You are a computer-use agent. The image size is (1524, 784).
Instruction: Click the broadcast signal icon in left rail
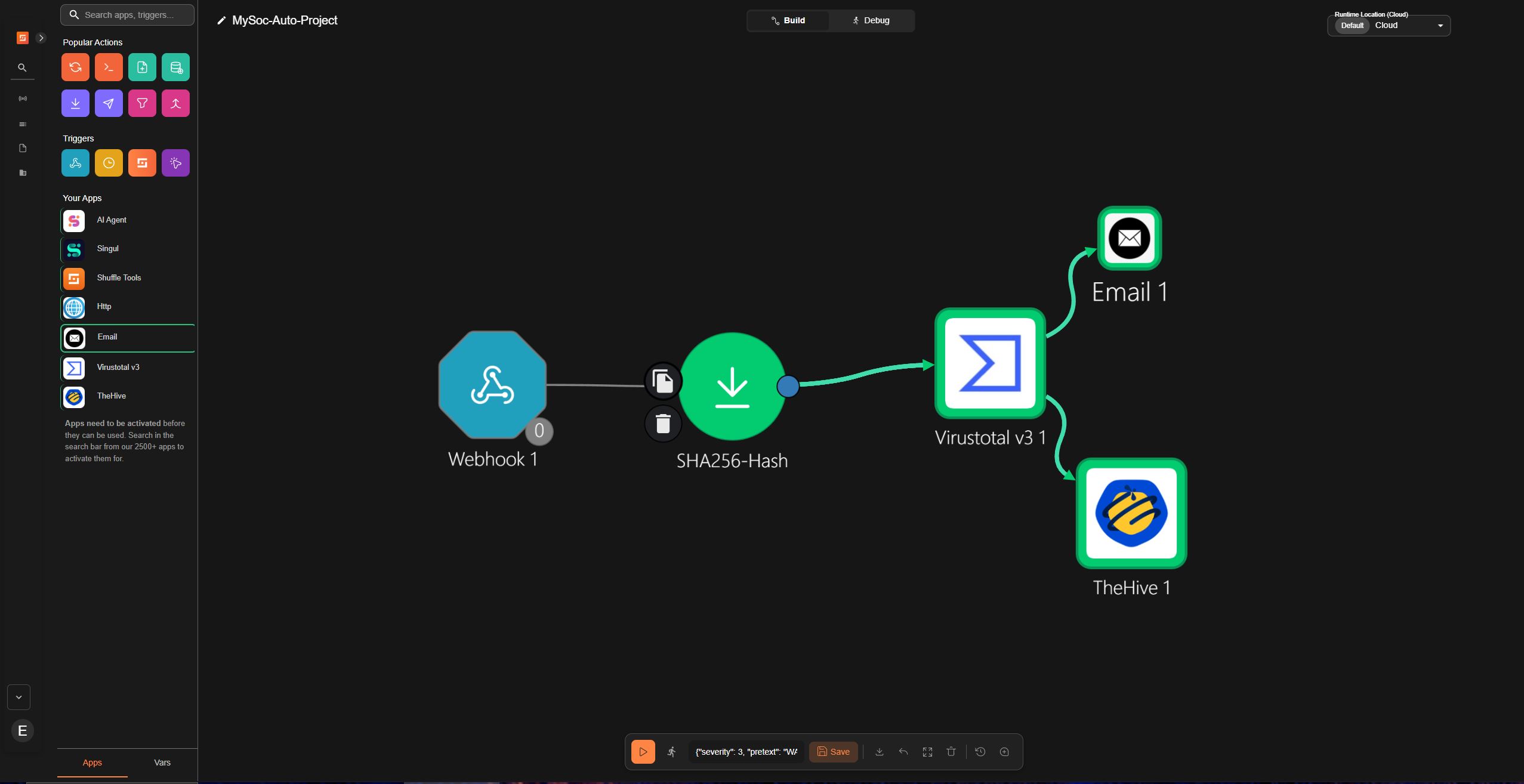(x=23, y=98)
